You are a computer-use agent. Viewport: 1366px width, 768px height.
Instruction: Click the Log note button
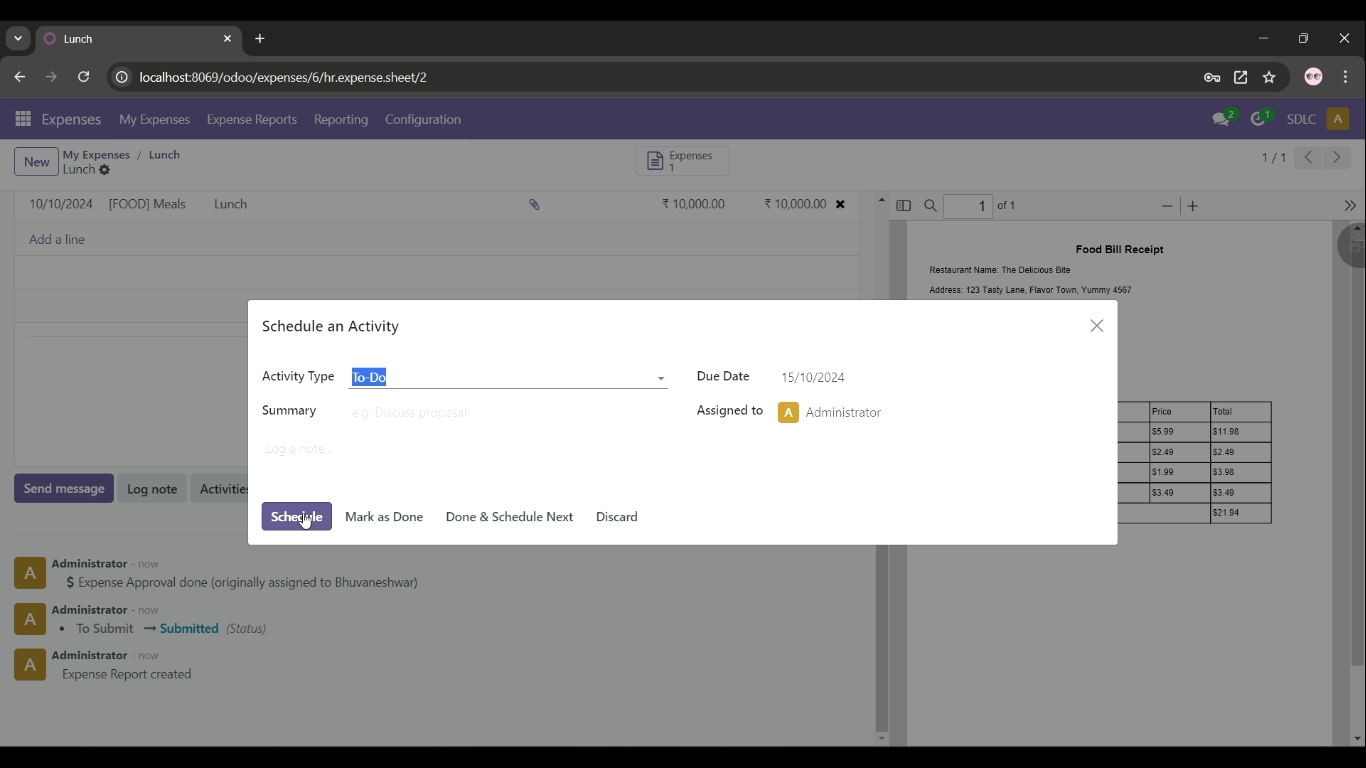tap(152, 489)
